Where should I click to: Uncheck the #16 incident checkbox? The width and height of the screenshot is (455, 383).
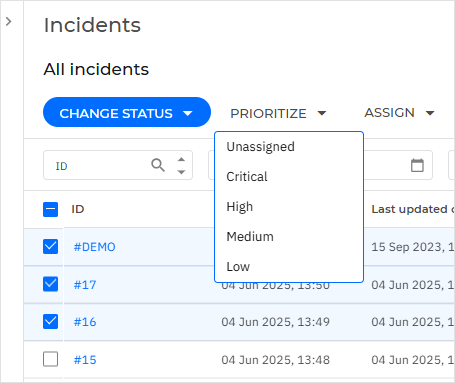(x=50, y=322)
